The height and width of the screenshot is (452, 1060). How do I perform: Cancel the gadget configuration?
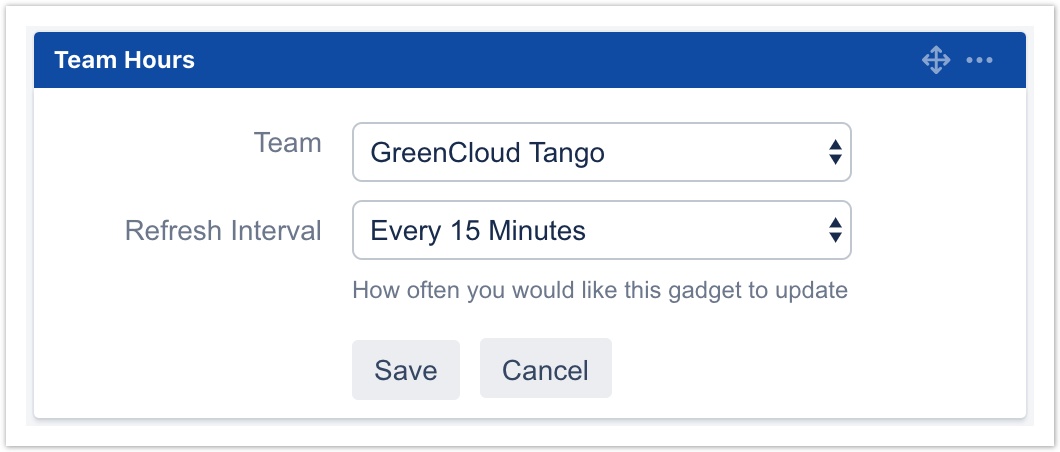[x=545, y=370]
